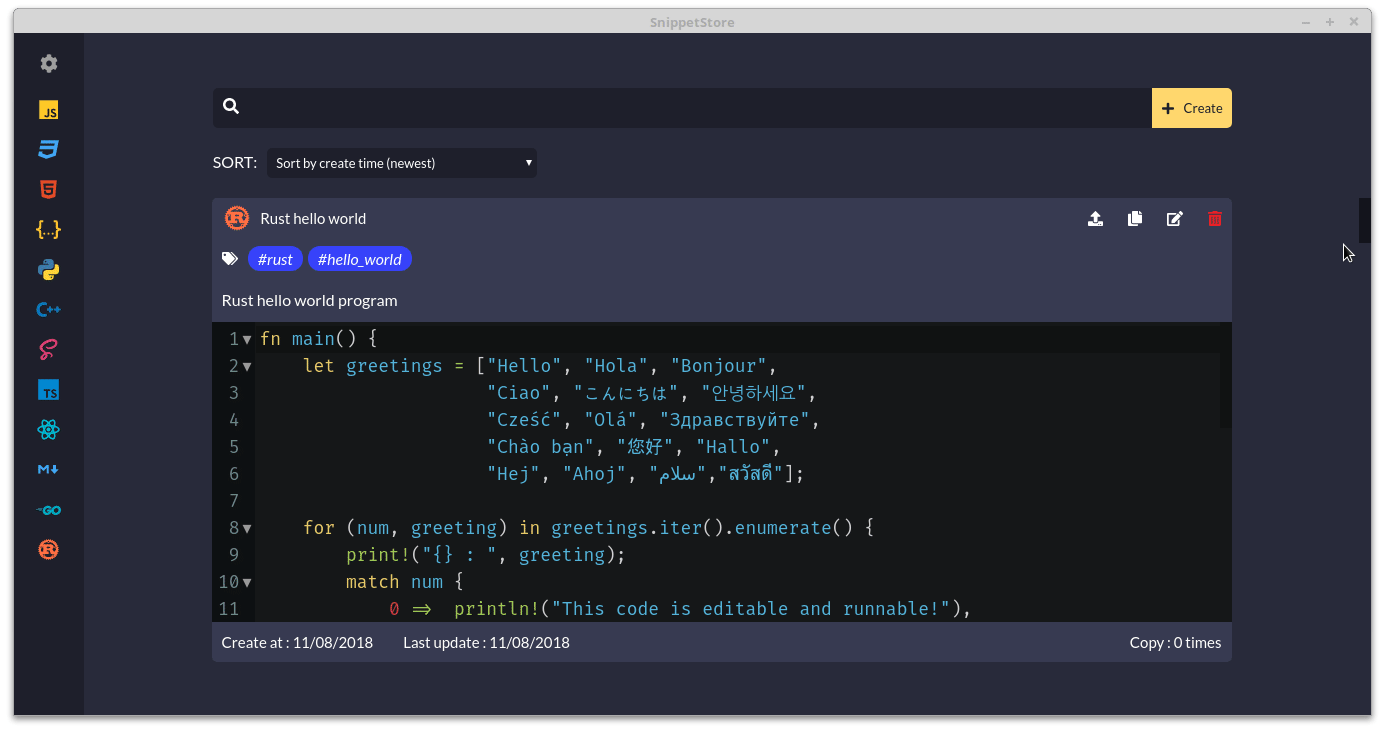Select the Rust icon in sidebar

click(49, 549)
